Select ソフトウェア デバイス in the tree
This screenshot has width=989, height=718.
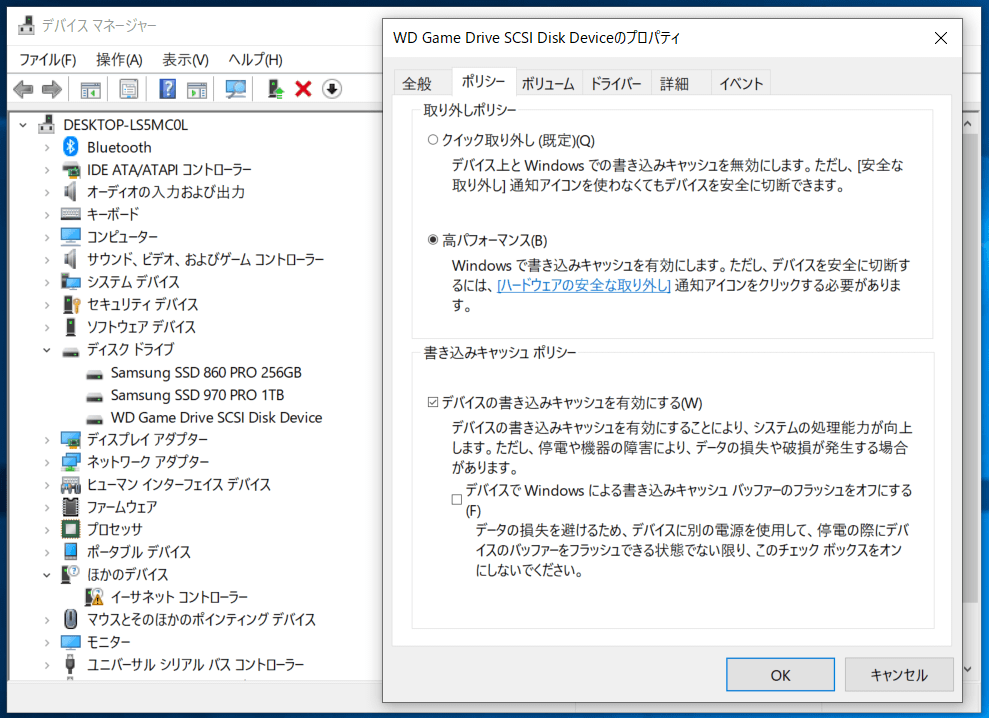coord(141,327)
